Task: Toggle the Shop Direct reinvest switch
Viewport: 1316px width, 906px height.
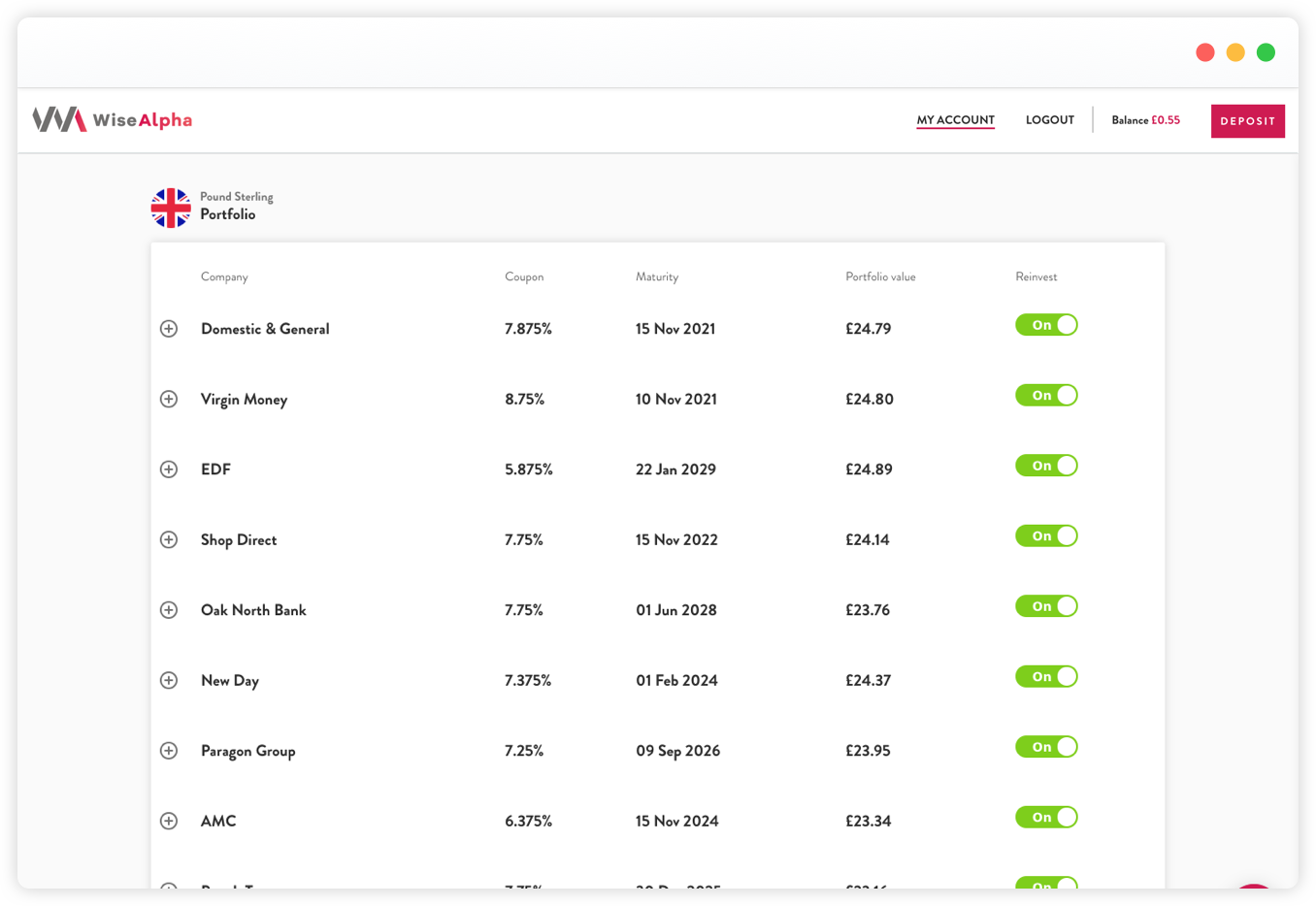Action: click(1046, 535)
